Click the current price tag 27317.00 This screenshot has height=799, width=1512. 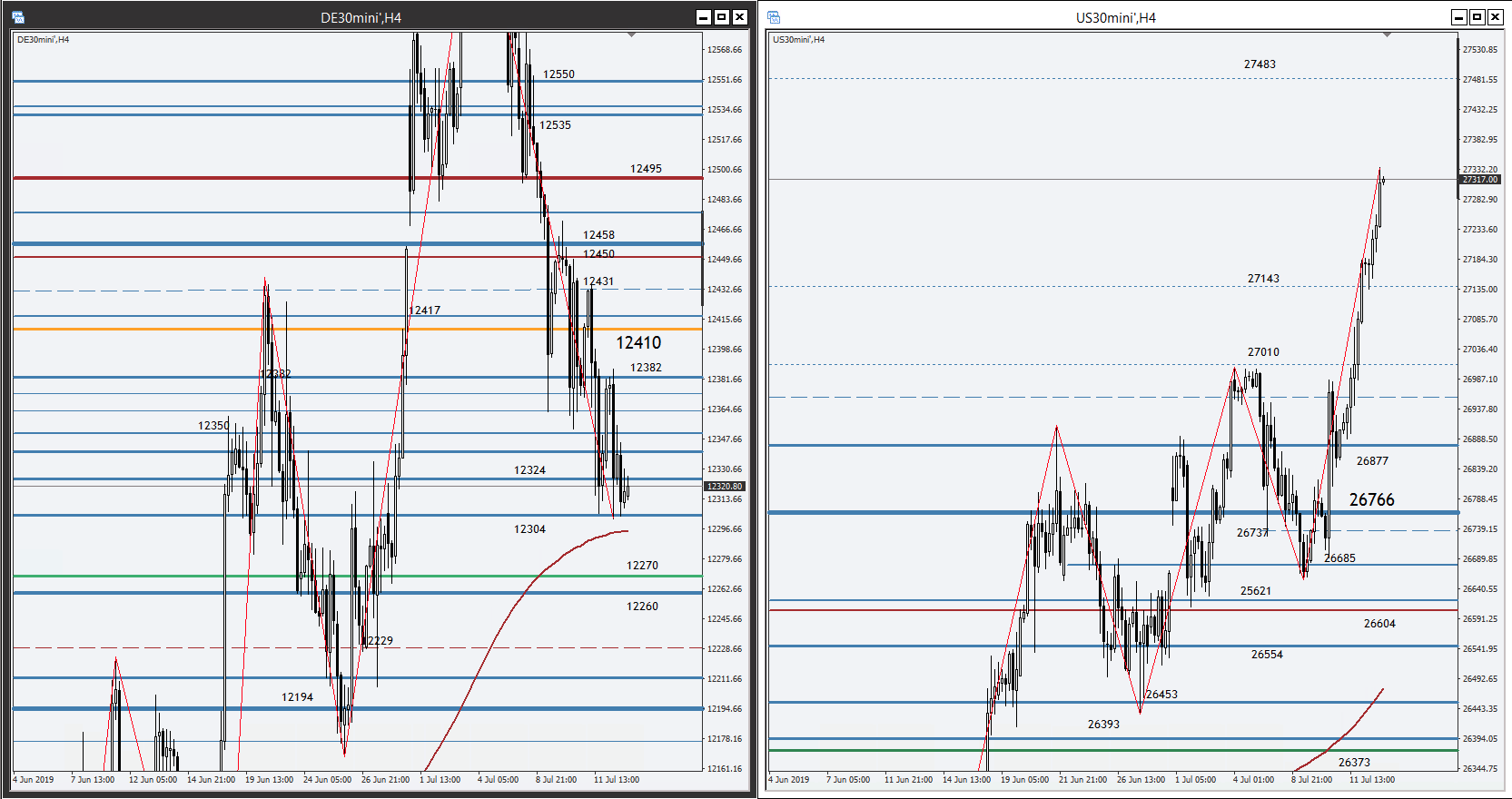[1480, 180]
